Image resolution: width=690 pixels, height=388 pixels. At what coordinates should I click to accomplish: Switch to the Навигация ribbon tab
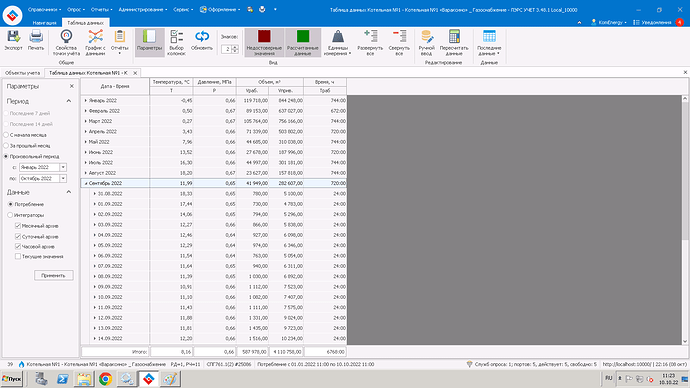tap(44, 22)
